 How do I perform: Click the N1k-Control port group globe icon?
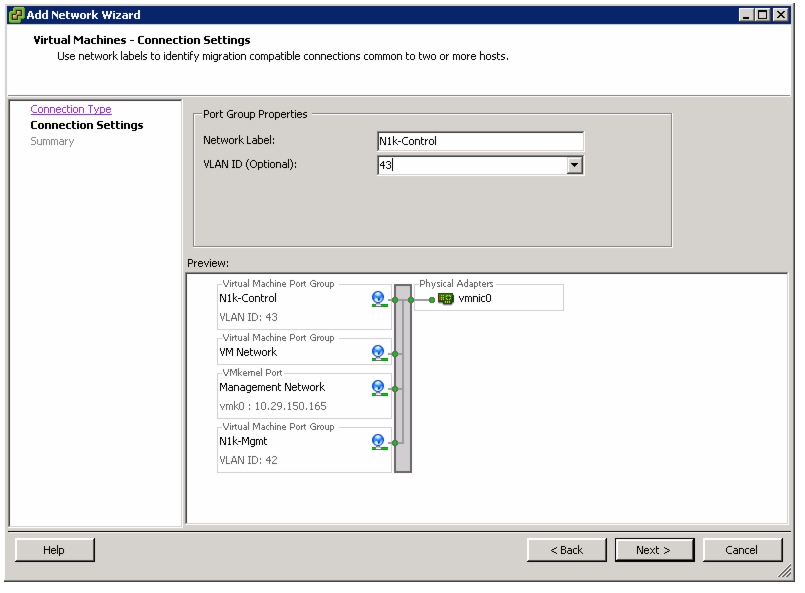tap(379, 299)
